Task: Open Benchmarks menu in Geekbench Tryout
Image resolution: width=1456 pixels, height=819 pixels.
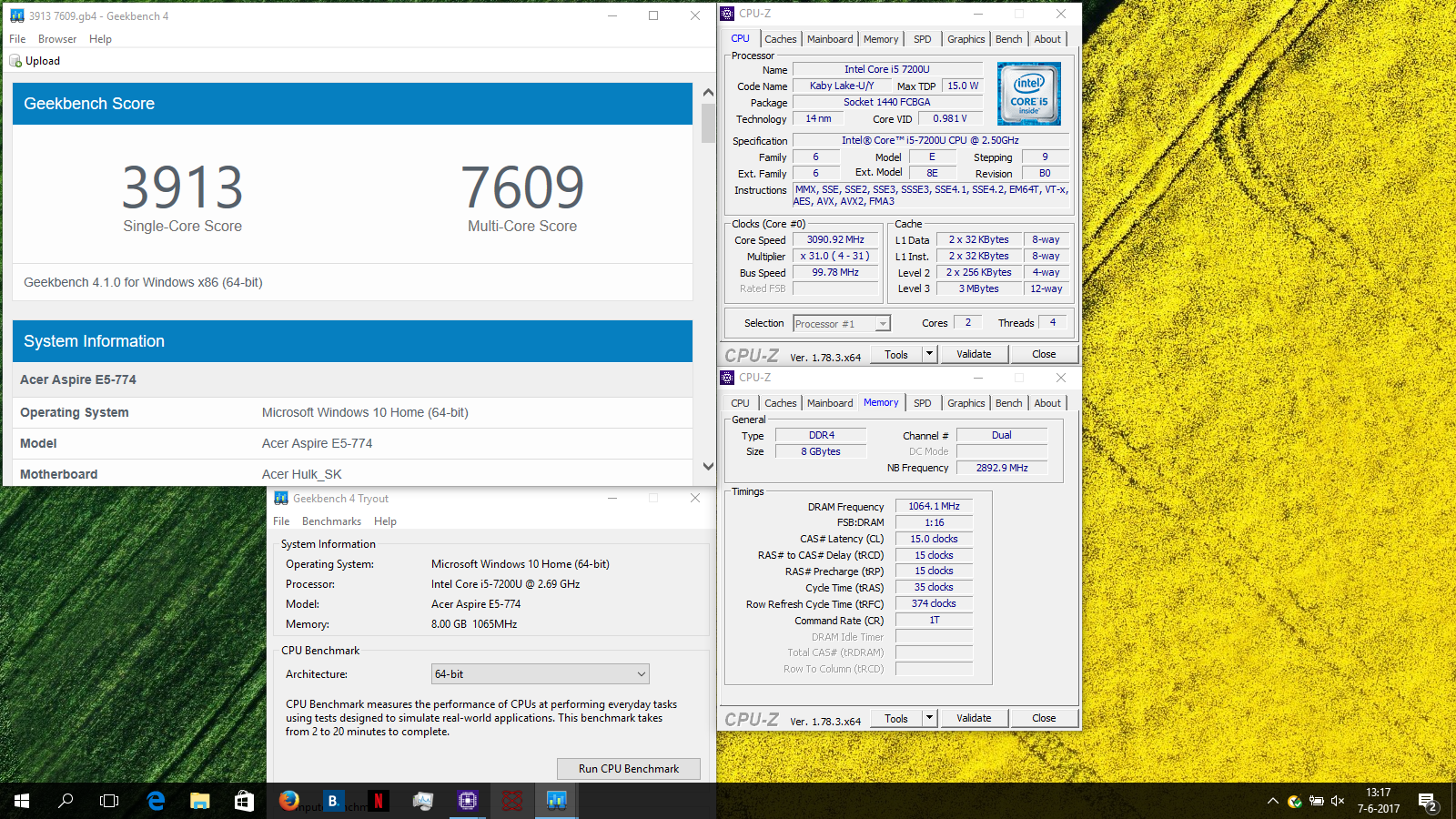Action: (x=331, y=521)
